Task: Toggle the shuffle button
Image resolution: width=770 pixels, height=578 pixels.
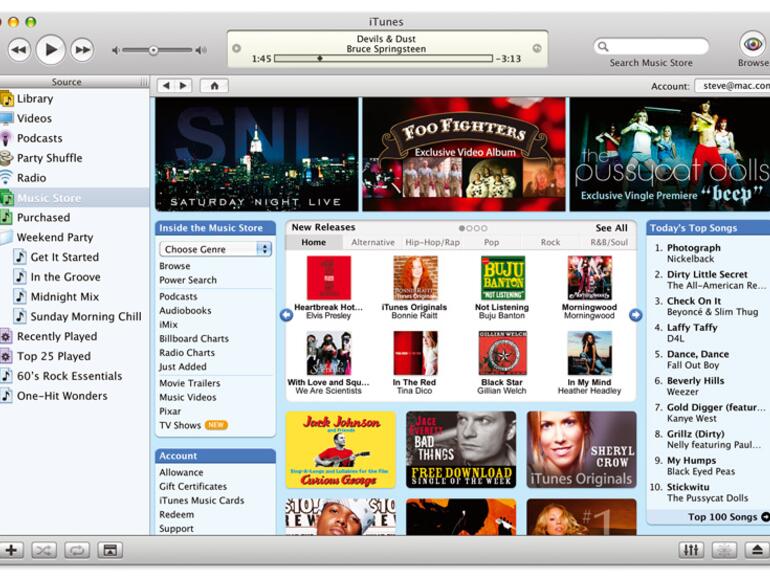Action: click(x=44, y=550)
